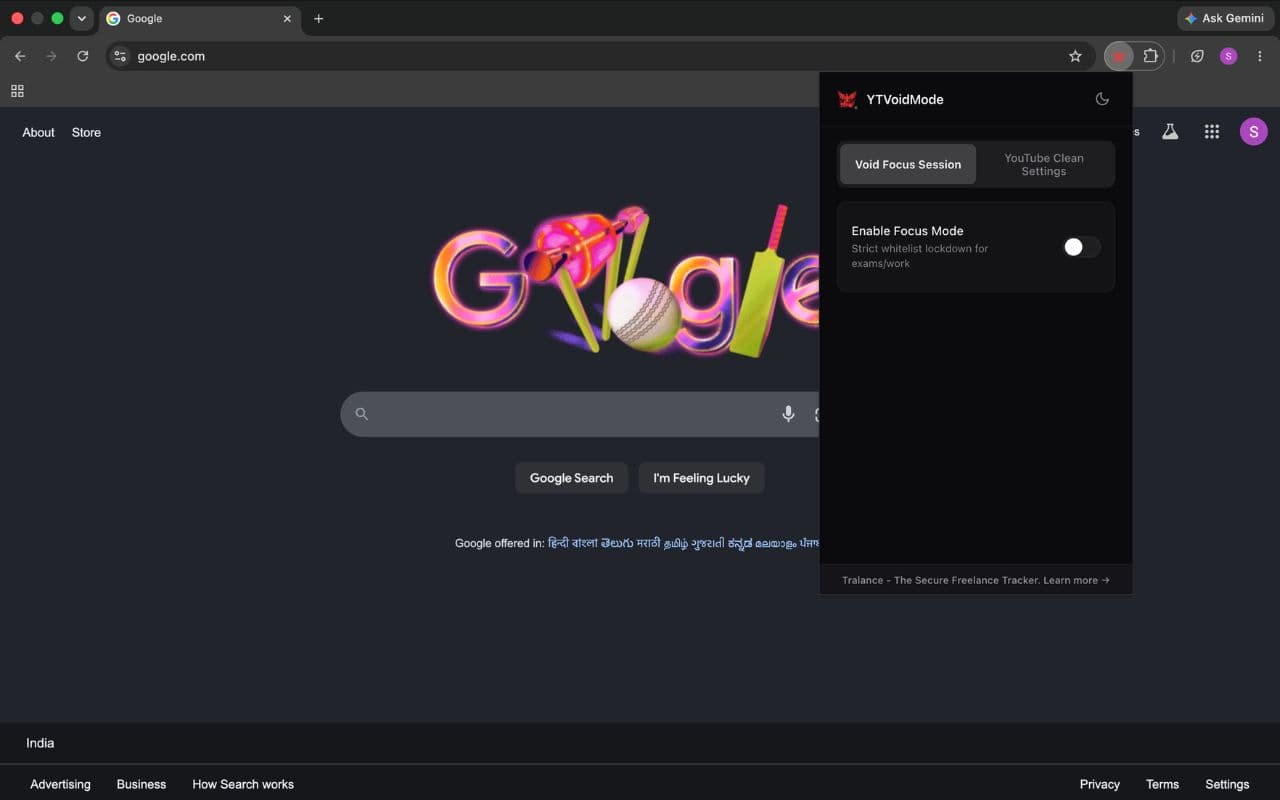Click the browser forward arrow
Viewport: 1280px width, 800px height.
(51, 56)
